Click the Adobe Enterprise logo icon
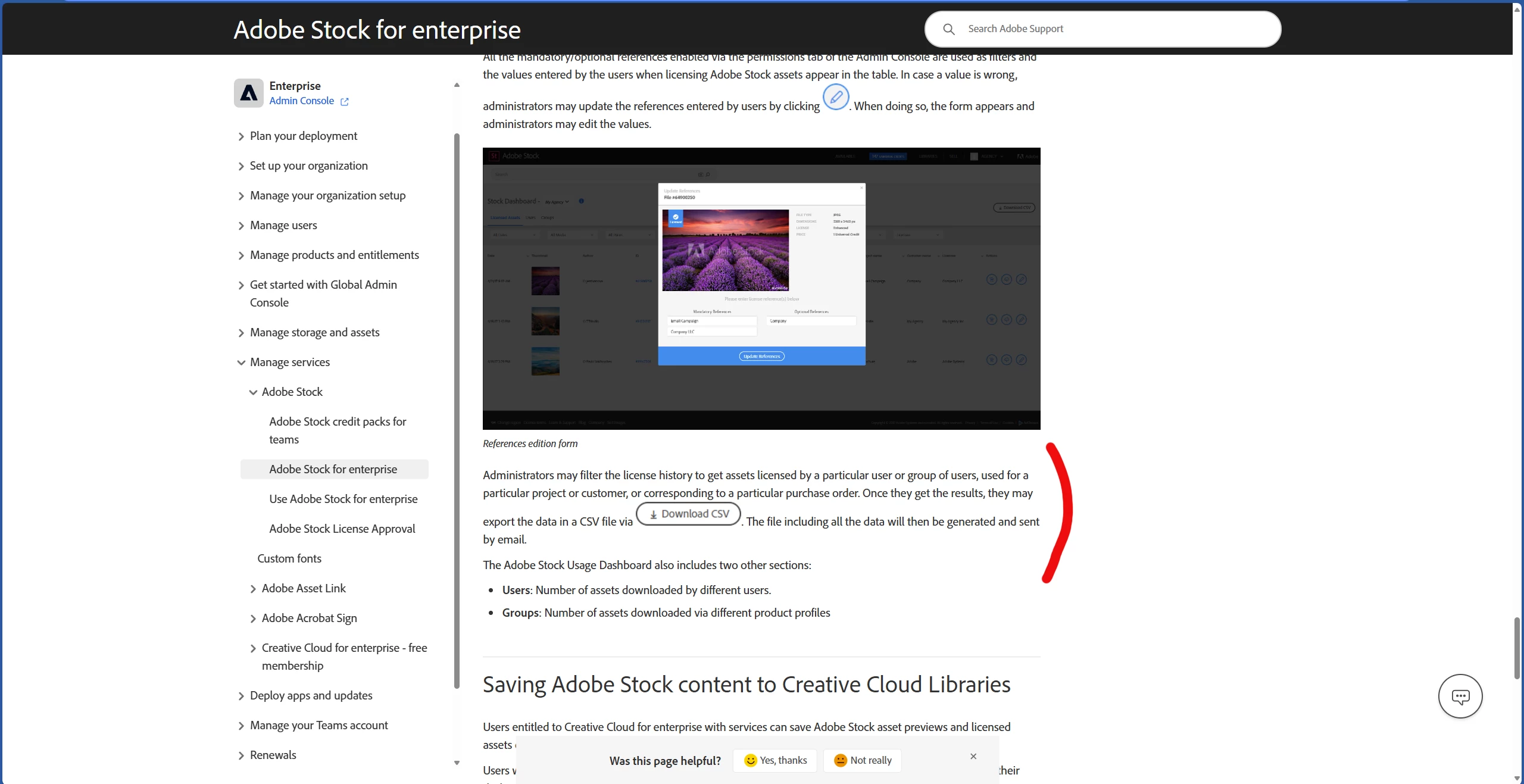The width and height of the screenshot is (1524, 784). 248,93
